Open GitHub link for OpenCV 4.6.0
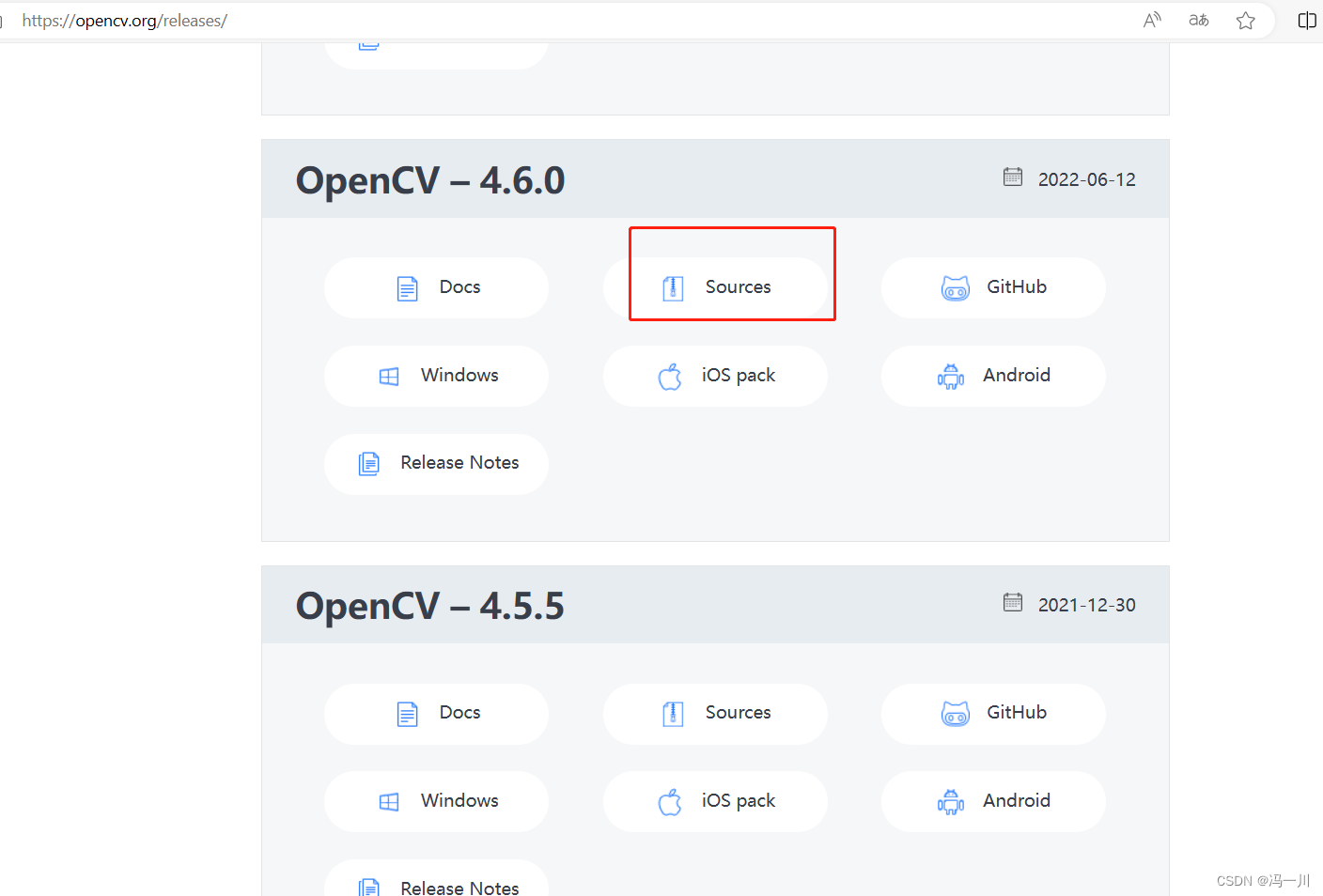Viewport: 1323px width, 896px height. point(993,287)
